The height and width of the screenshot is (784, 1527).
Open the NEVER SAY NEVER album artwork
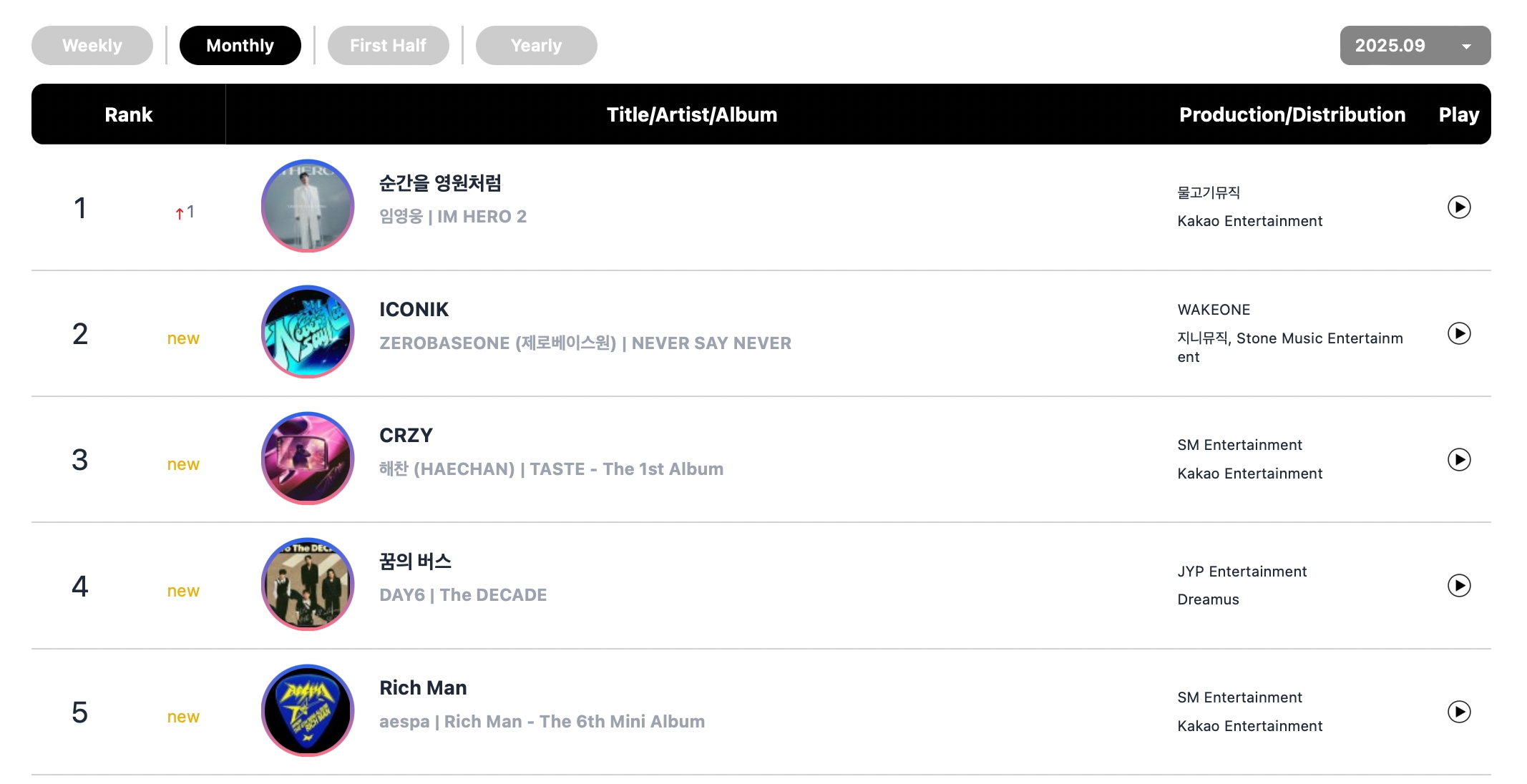click(308, 332)
